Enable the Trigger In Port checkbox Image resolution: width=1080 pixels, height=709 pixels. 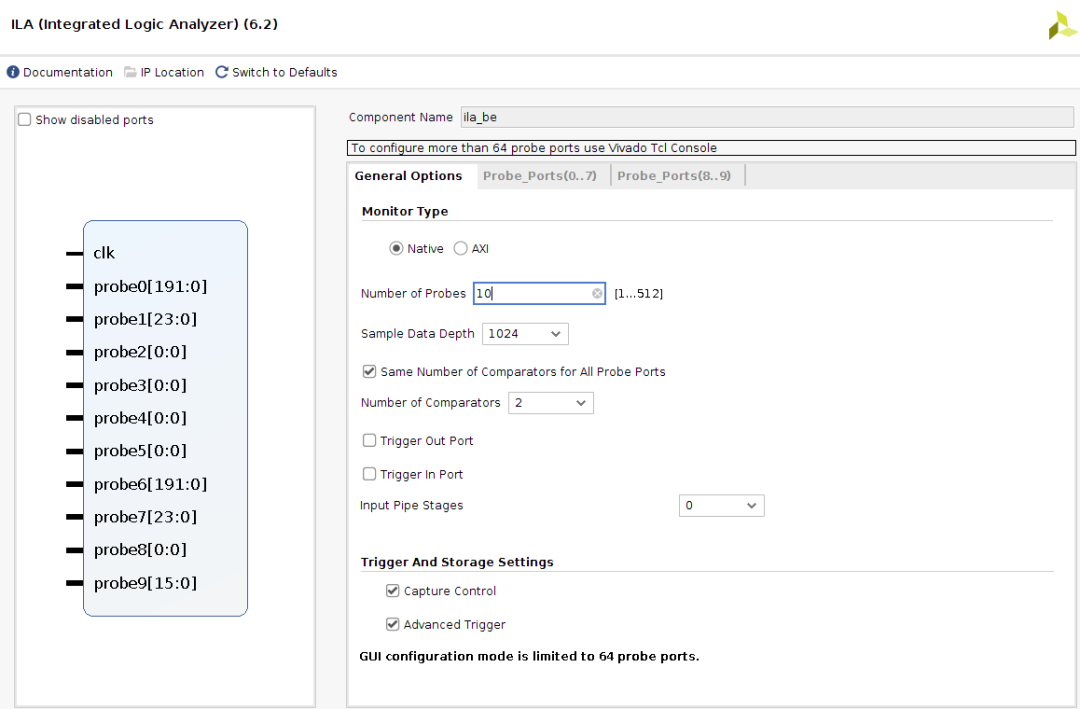[370, 475]
